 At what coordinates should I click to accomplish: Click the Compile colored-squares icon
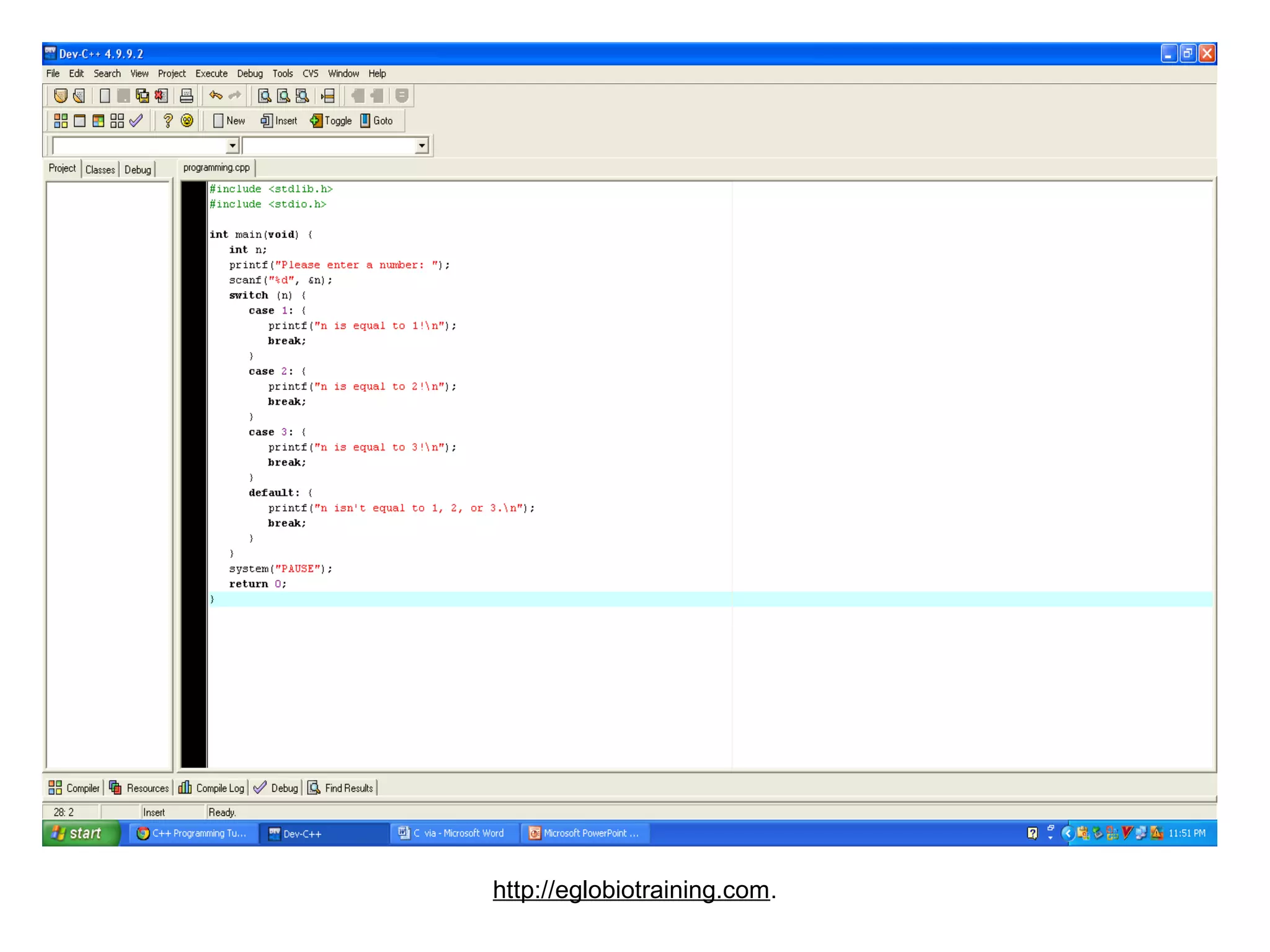(x=61, y=121)
